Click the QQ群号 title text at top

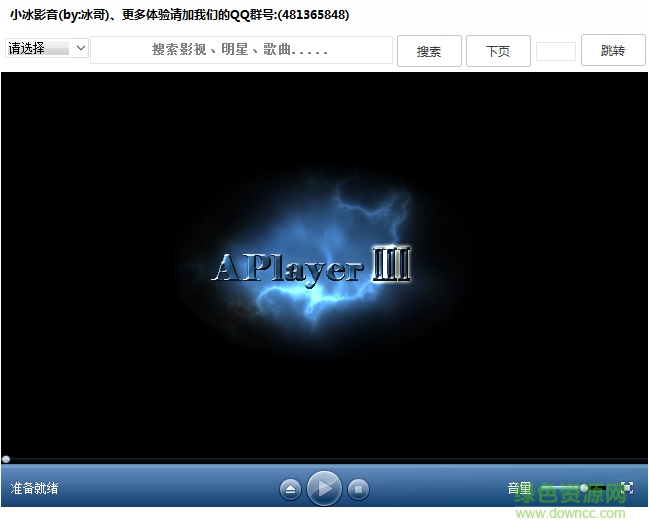[x=290, y=15]
